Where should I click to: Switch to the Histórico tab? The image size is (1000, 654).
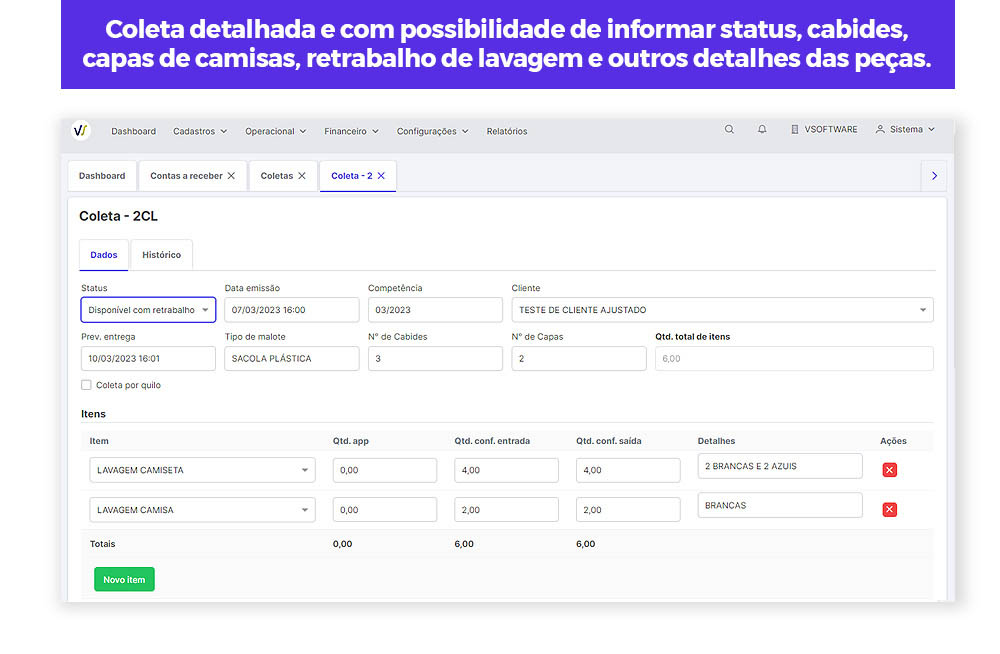pyautogui.click(x=161, y=254)
